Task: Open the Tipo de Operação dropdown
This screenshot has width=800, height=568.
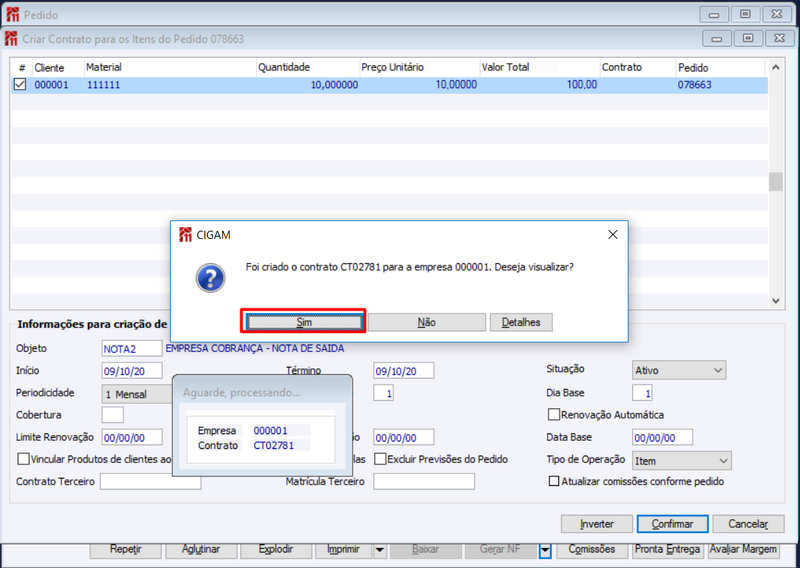Action: pos(682,461)
